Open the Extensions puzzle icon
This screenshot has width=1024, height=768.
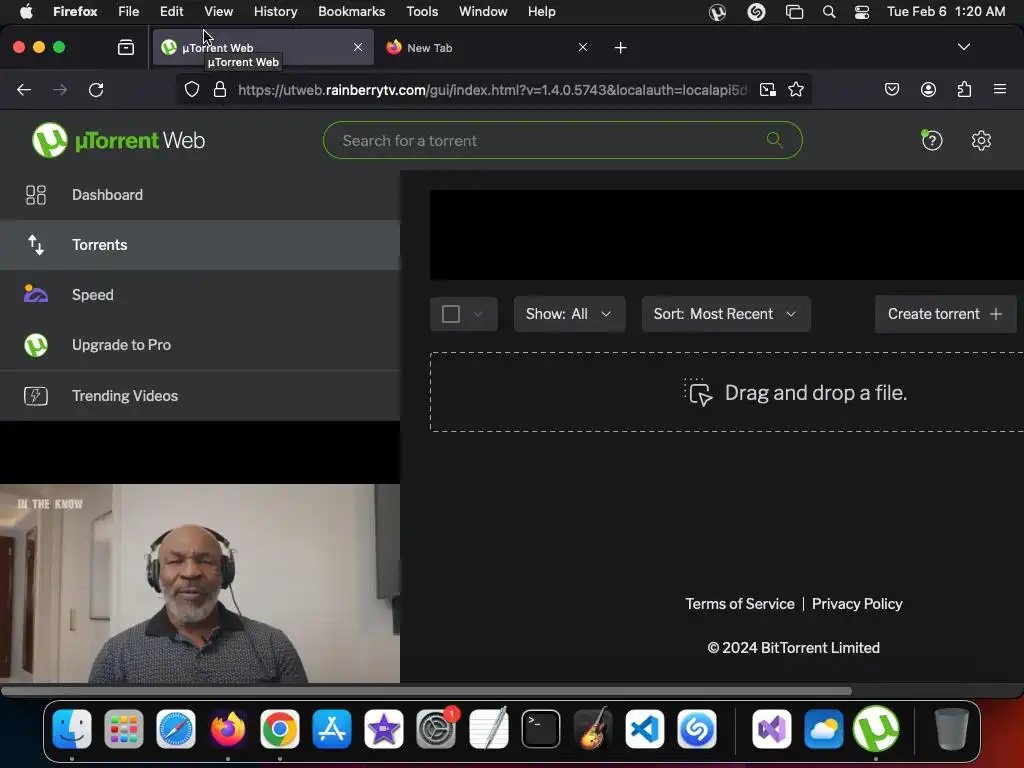point(964,89)
